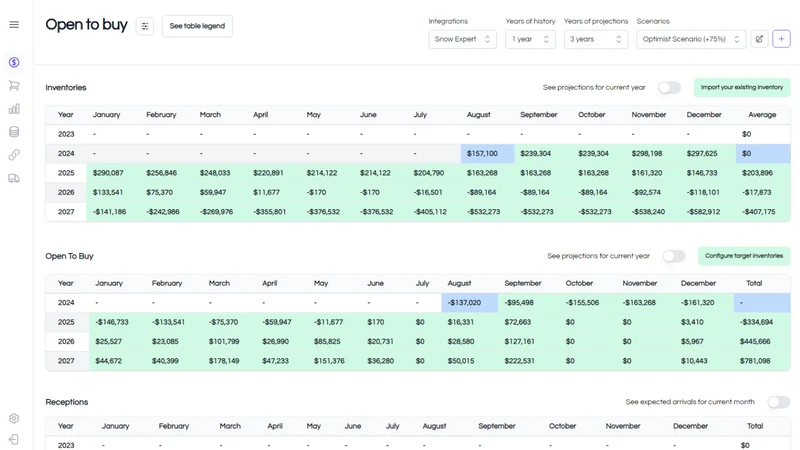Edit the selected scenario with pencil icon

coord(759,39)
